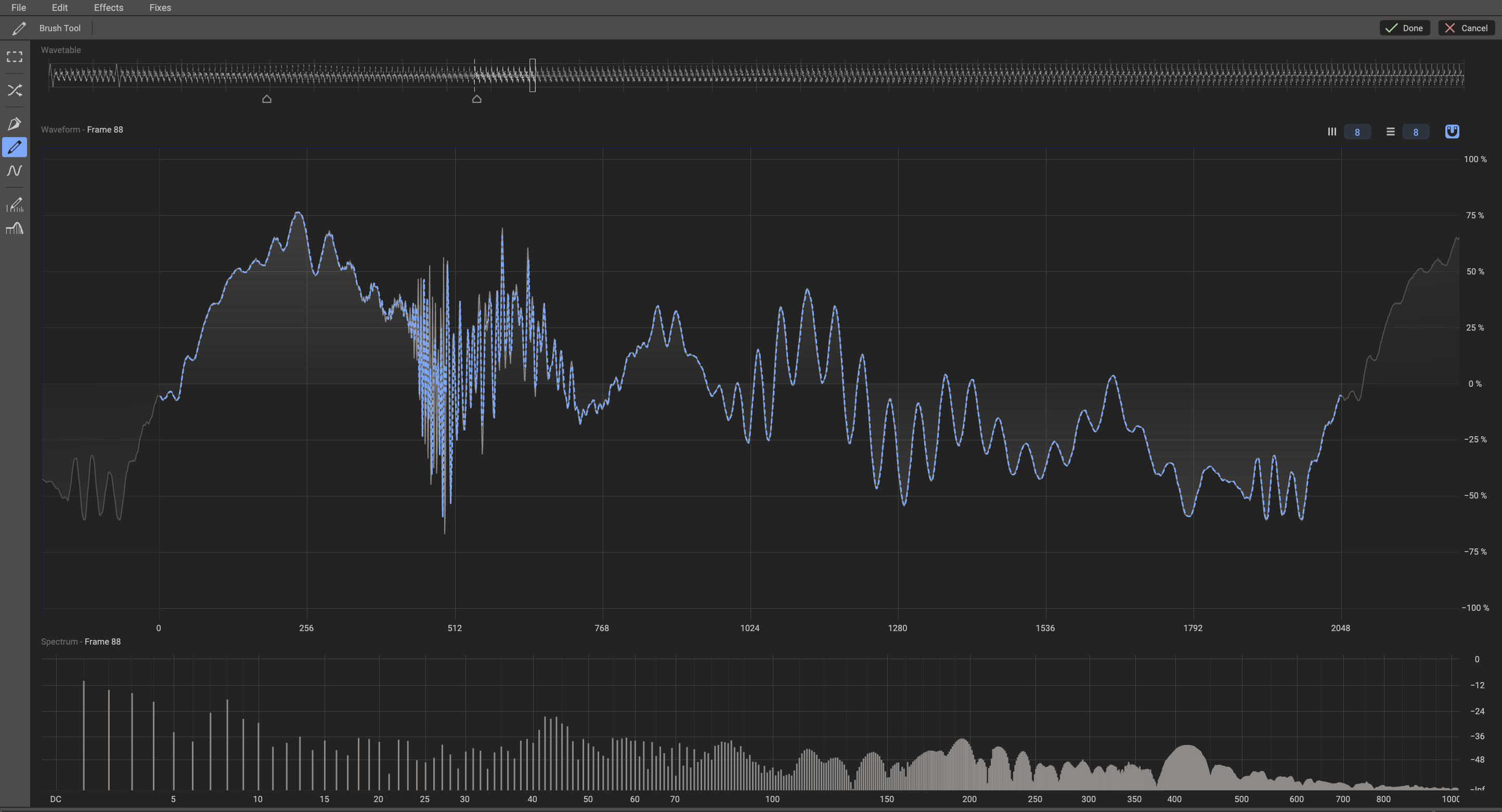The width and height of the screenshot is (1502, 812).
Task: Click the vertical grid count field
Action: [x=1357, y=133]
